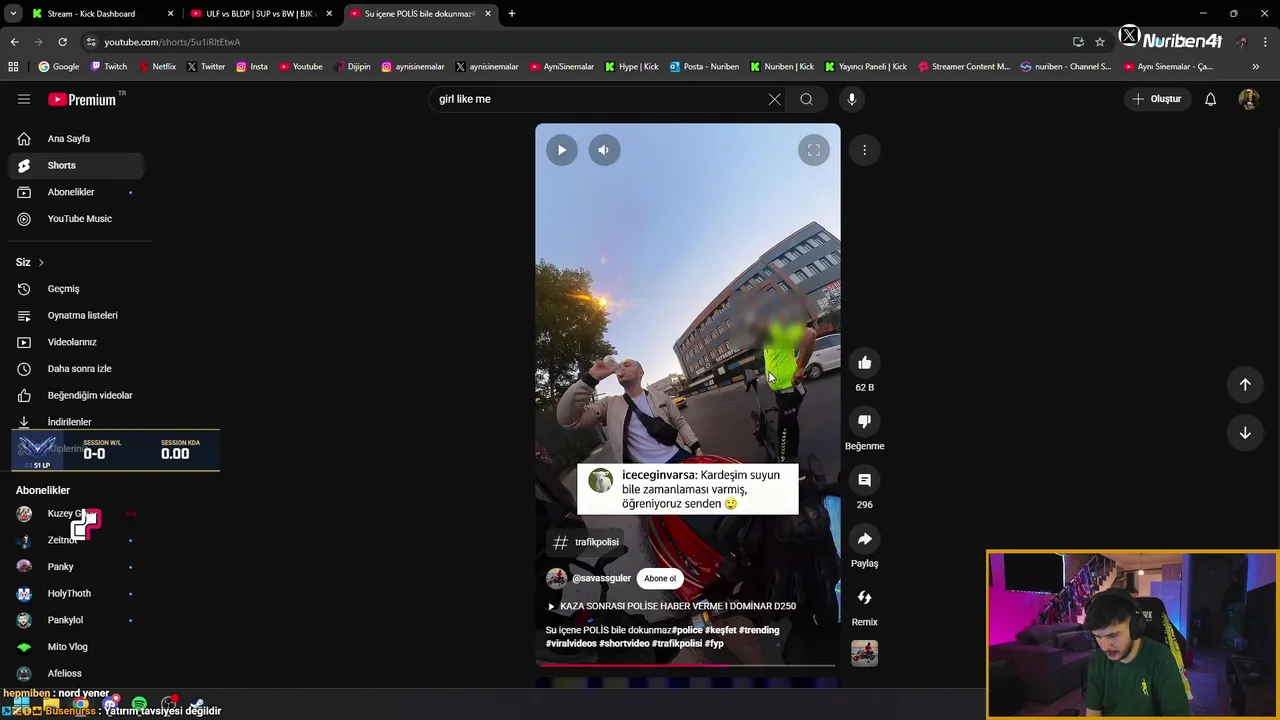The width and height of the screenshot is (1280, 720).
Task: Open Abonelikler in the sidebar
Action: point(76,192)
